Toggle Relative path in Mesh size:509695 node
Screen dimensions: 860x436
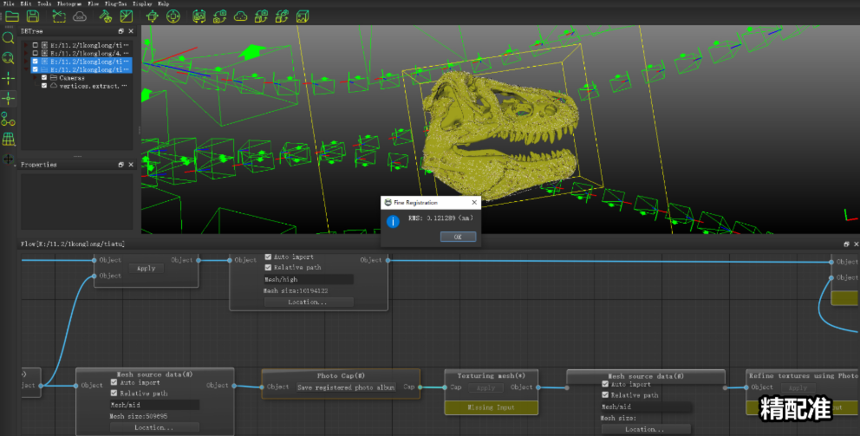tap(114, 393)
